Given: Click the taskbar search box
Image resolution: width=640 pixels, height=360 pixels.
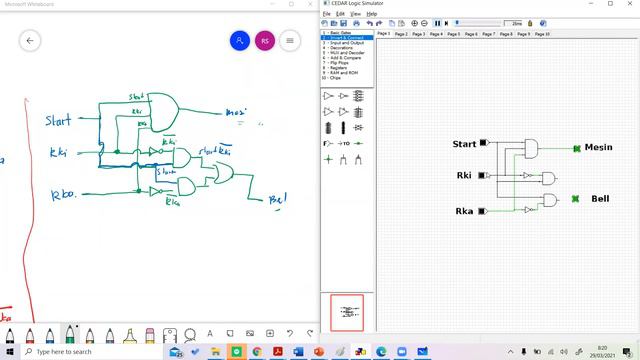Looking at the screenshot, I should [92, 352].
